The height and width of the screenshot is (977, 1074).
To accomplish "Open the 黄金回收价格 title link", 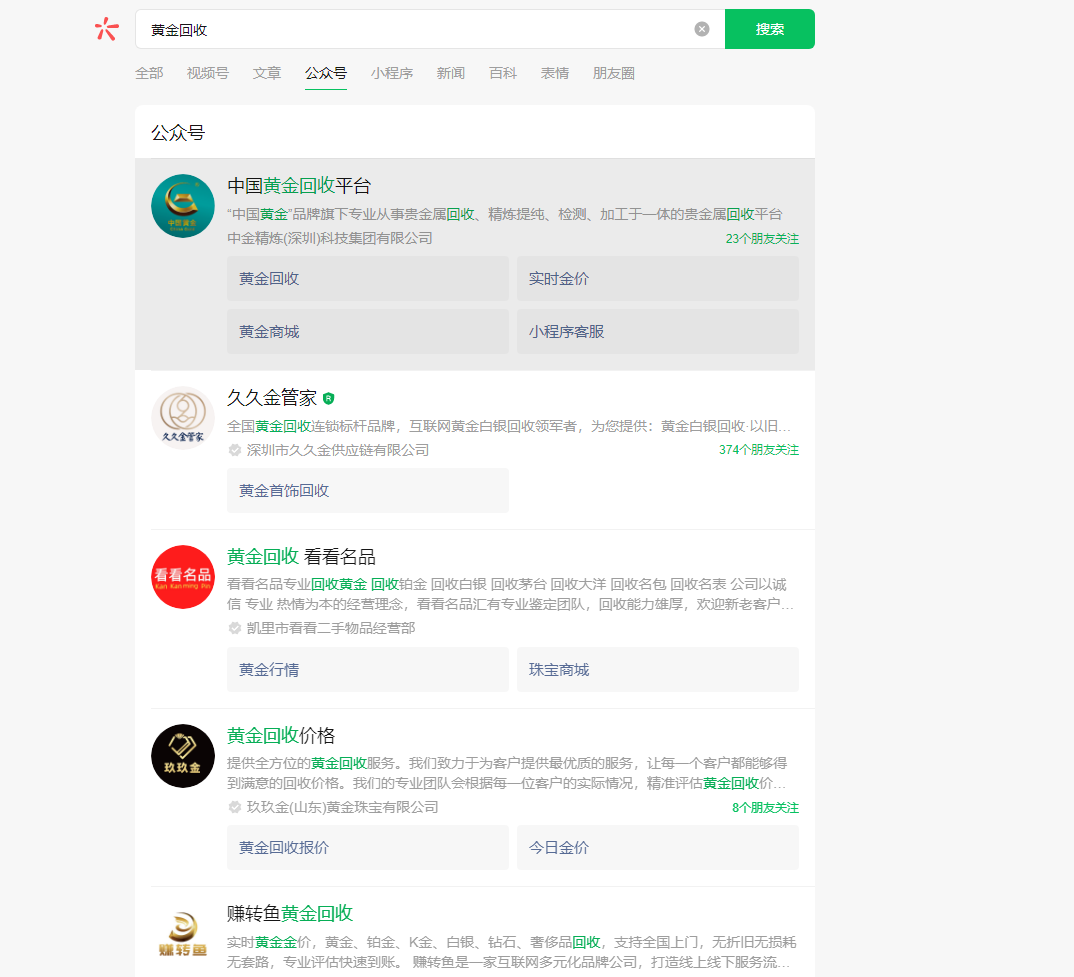I will 281,735.
